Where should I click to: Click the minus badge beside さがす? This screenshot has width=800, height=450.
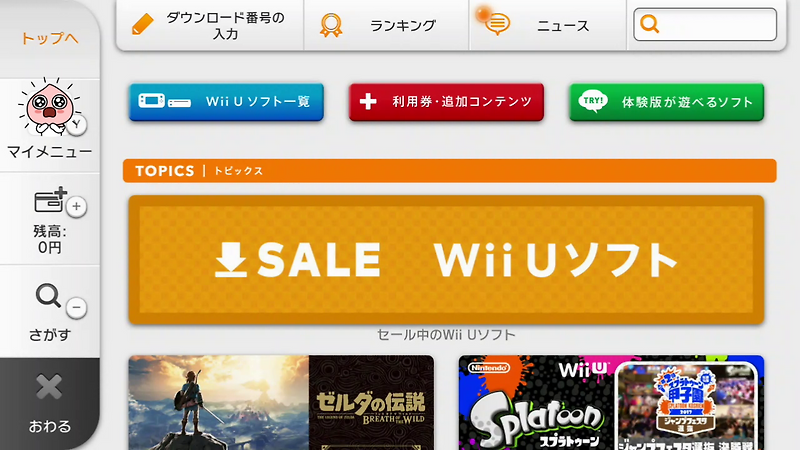[x=77, y=308]
